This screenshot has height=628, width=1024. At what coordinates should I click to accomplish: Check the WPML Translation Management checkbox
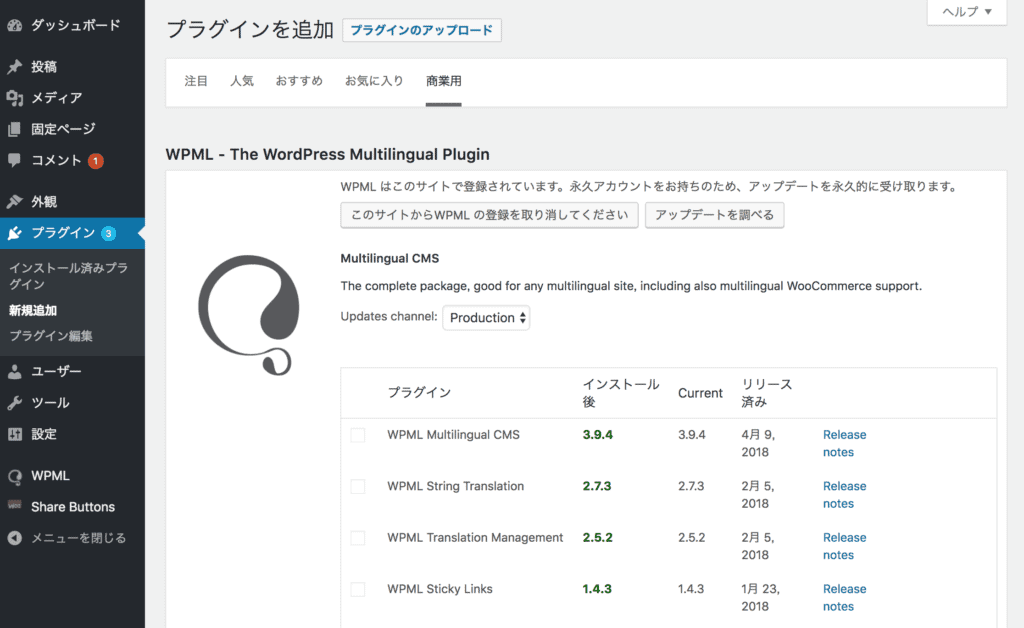(358, 538)
